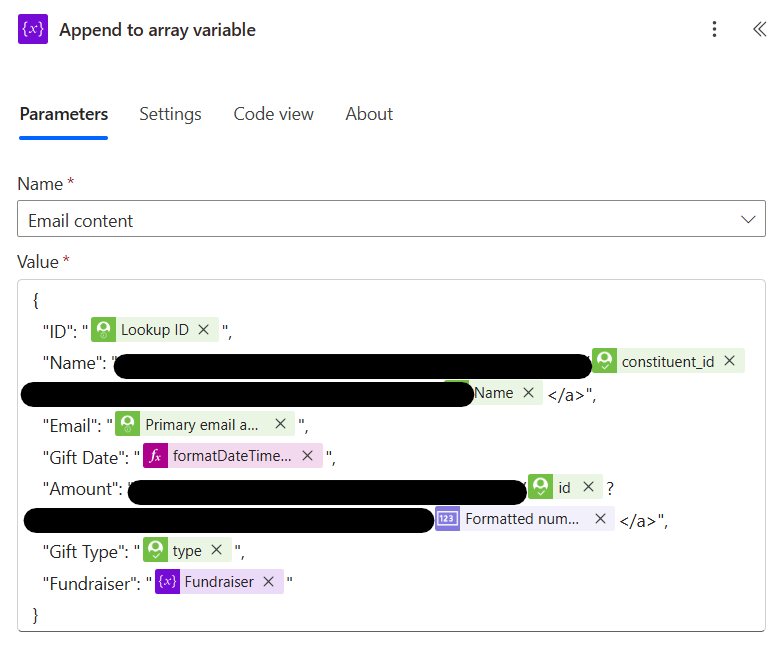
Task: Remove the Lookup ID token
Action: [204, 329]
